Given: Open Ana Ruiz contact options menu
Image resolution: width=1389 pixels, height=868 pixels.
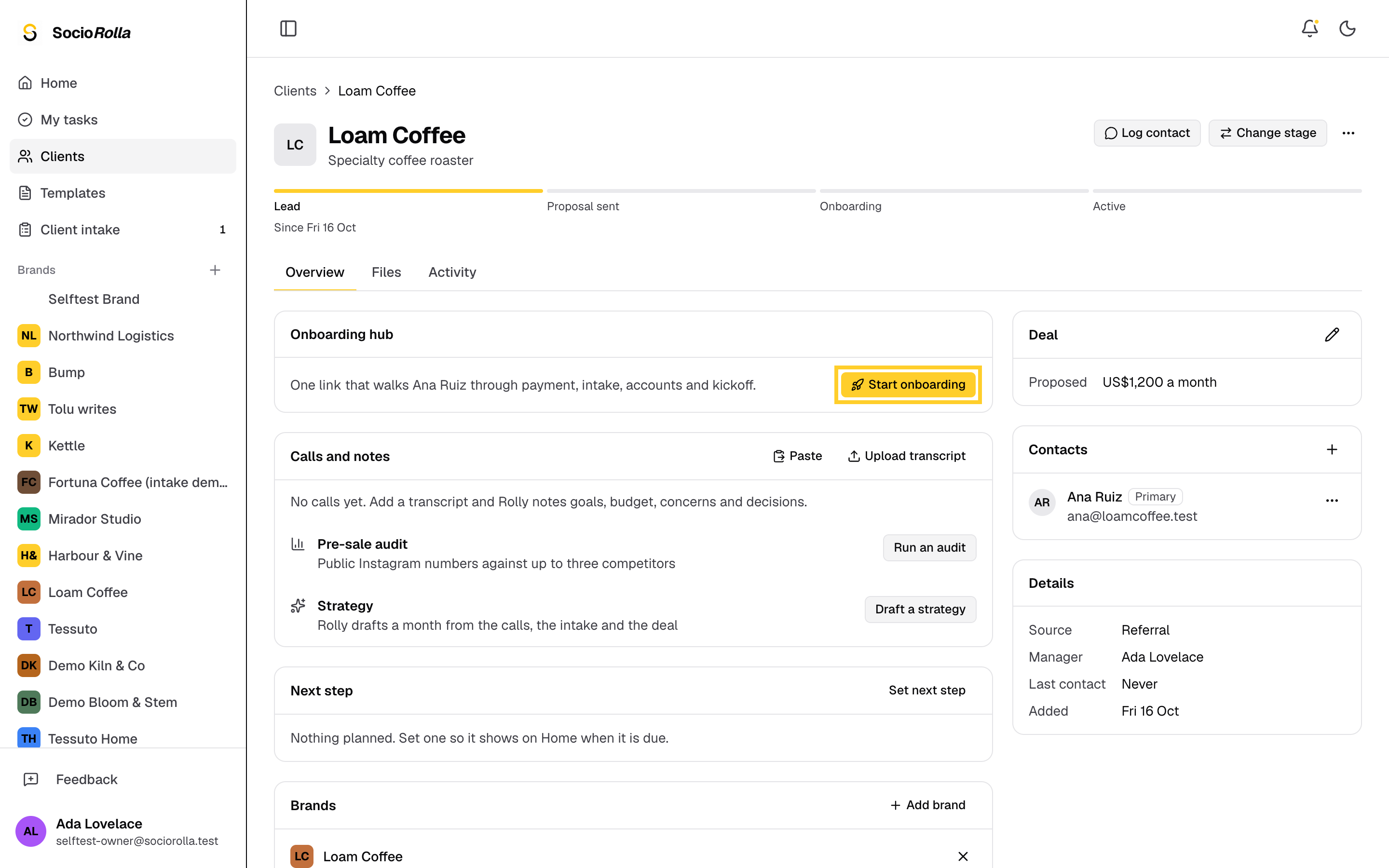Looking at the screenshot, I should [1332, 501].
